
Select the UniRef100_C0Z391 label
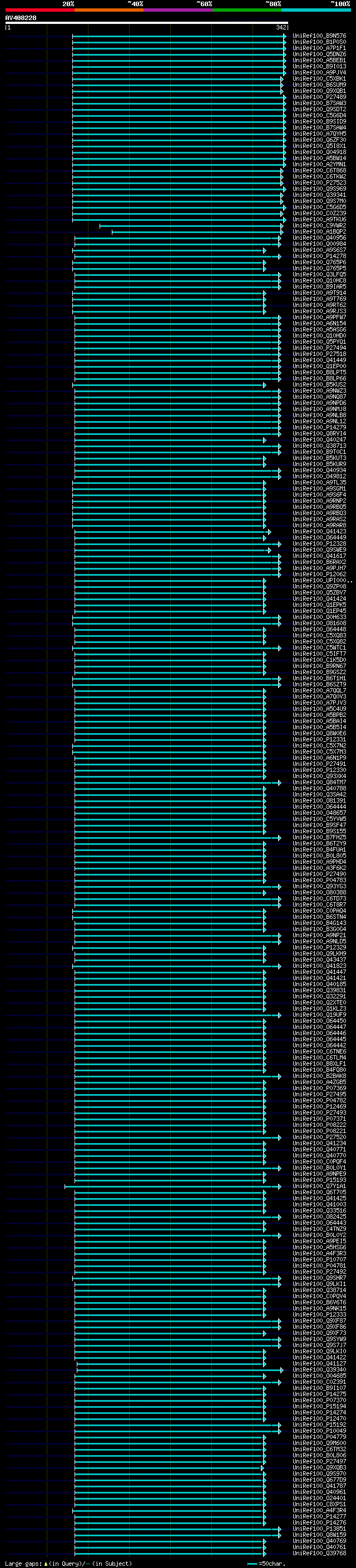point(319,1382)
